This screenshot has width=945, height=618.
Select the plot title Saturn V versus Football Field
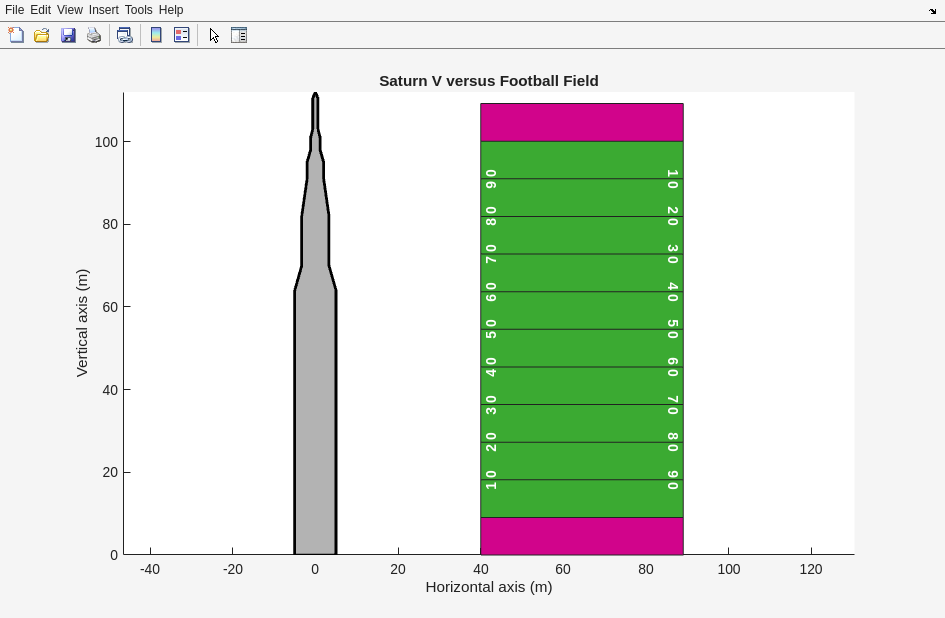click(x=488, y=81)
